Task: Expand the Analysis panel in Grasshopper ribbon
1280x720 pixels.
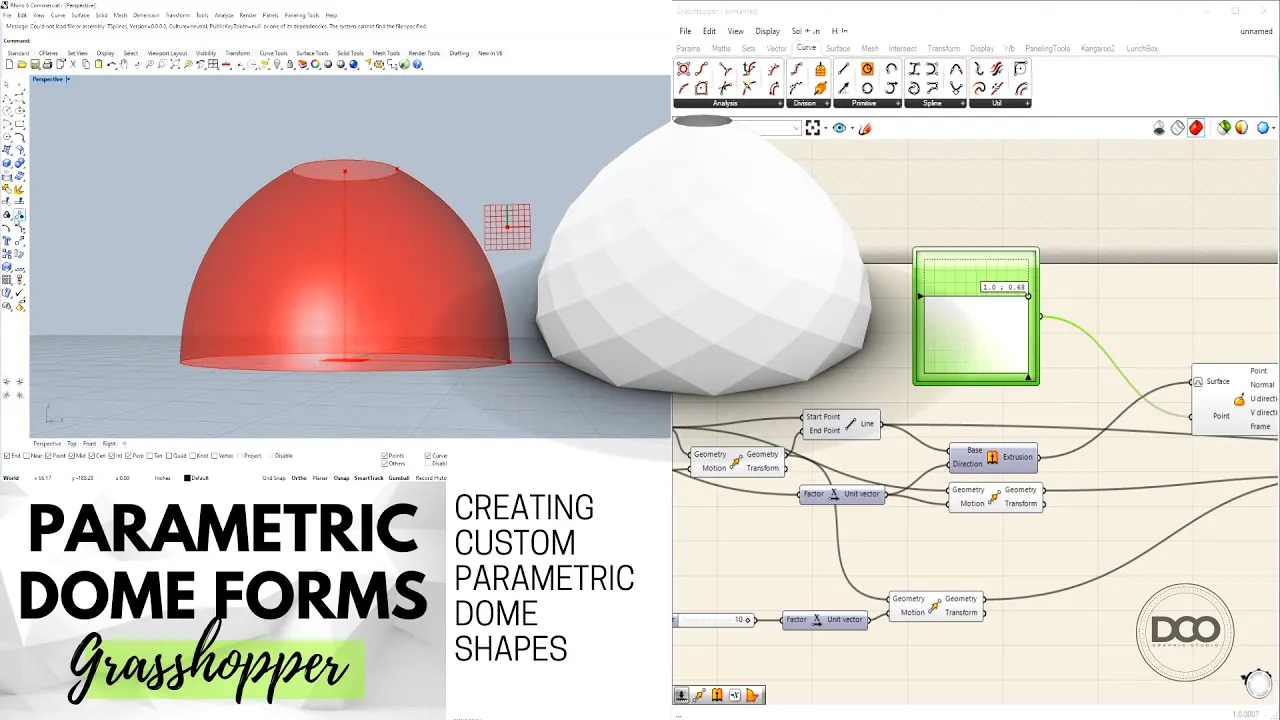Action: tap(780, 103)
